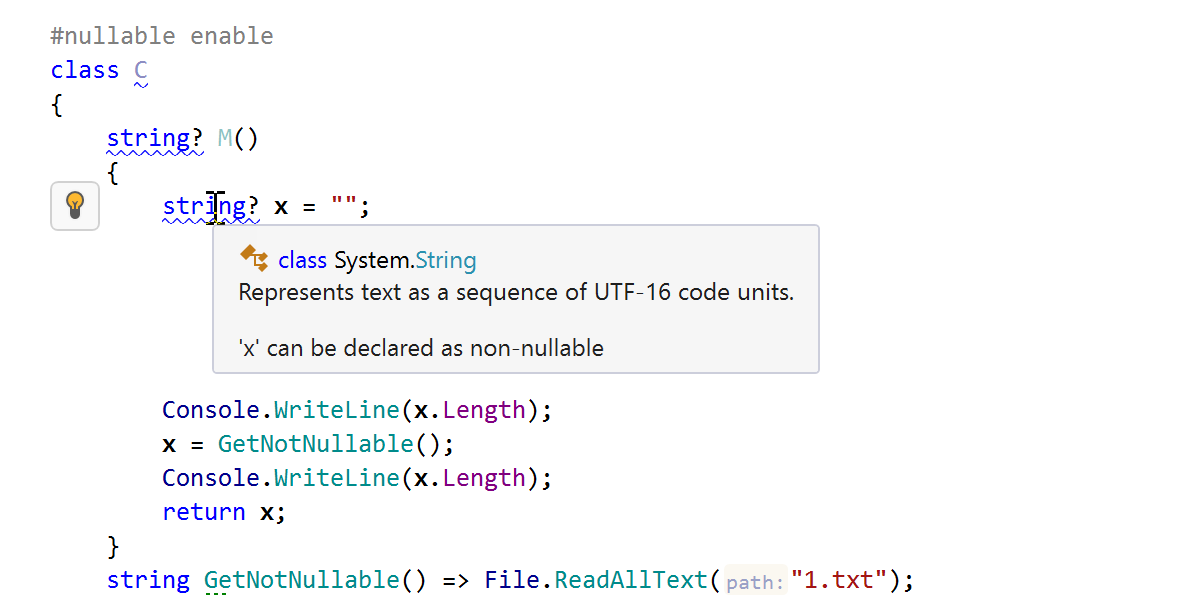Click the 'class' keyword at the top
This screenshot has width=1200, height=600.
pos(85,71)
